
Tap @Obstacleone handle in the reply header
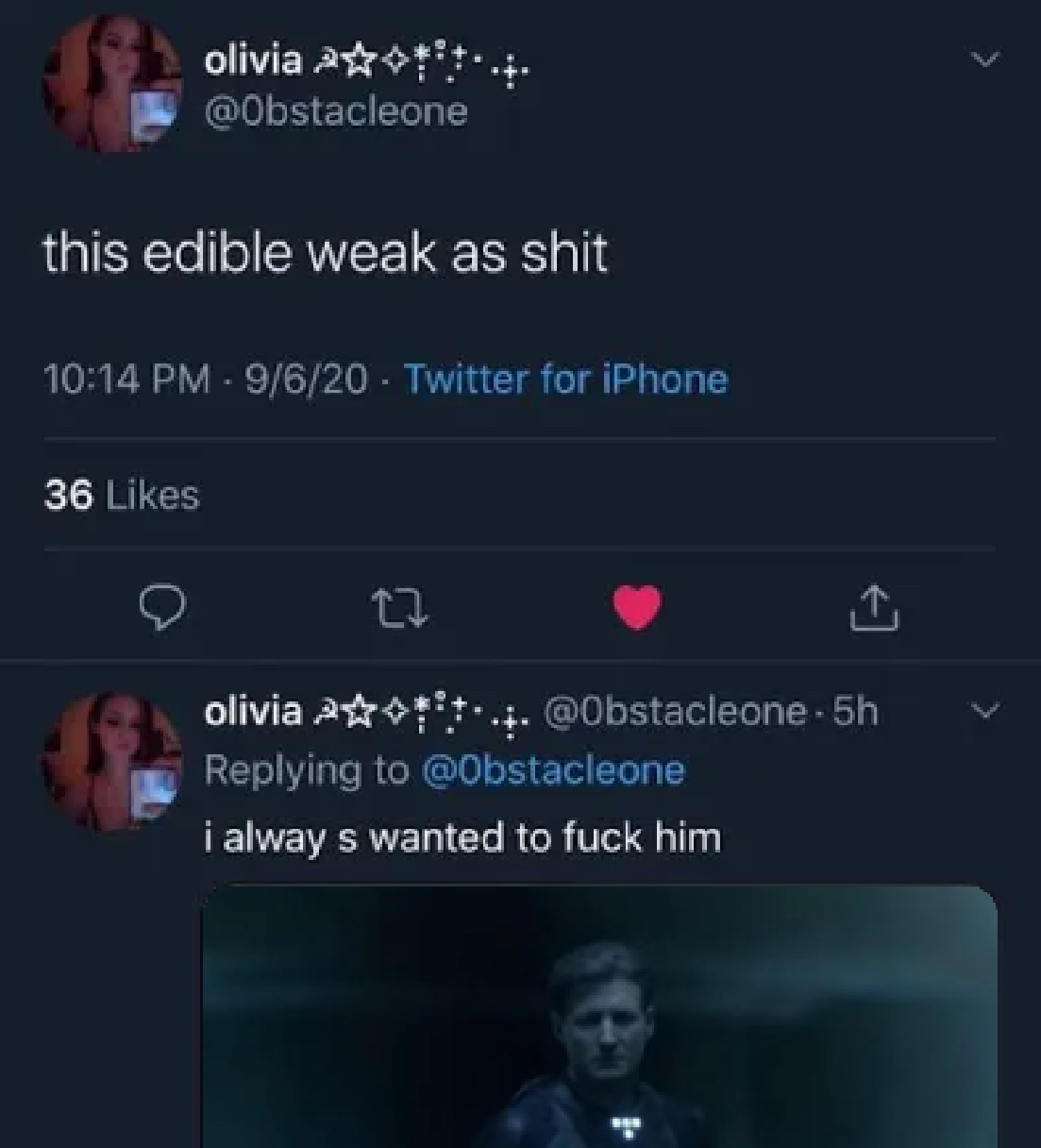676,712
